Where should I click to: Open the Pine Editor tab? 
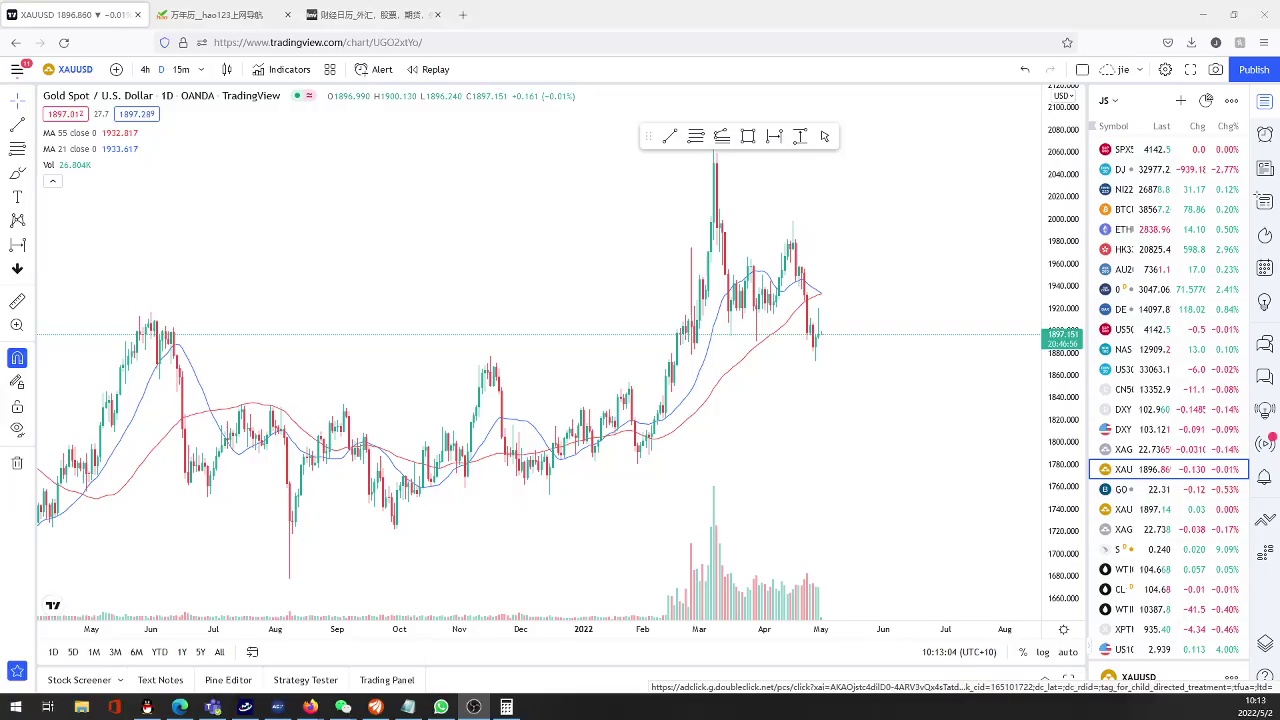pos(228,680)
